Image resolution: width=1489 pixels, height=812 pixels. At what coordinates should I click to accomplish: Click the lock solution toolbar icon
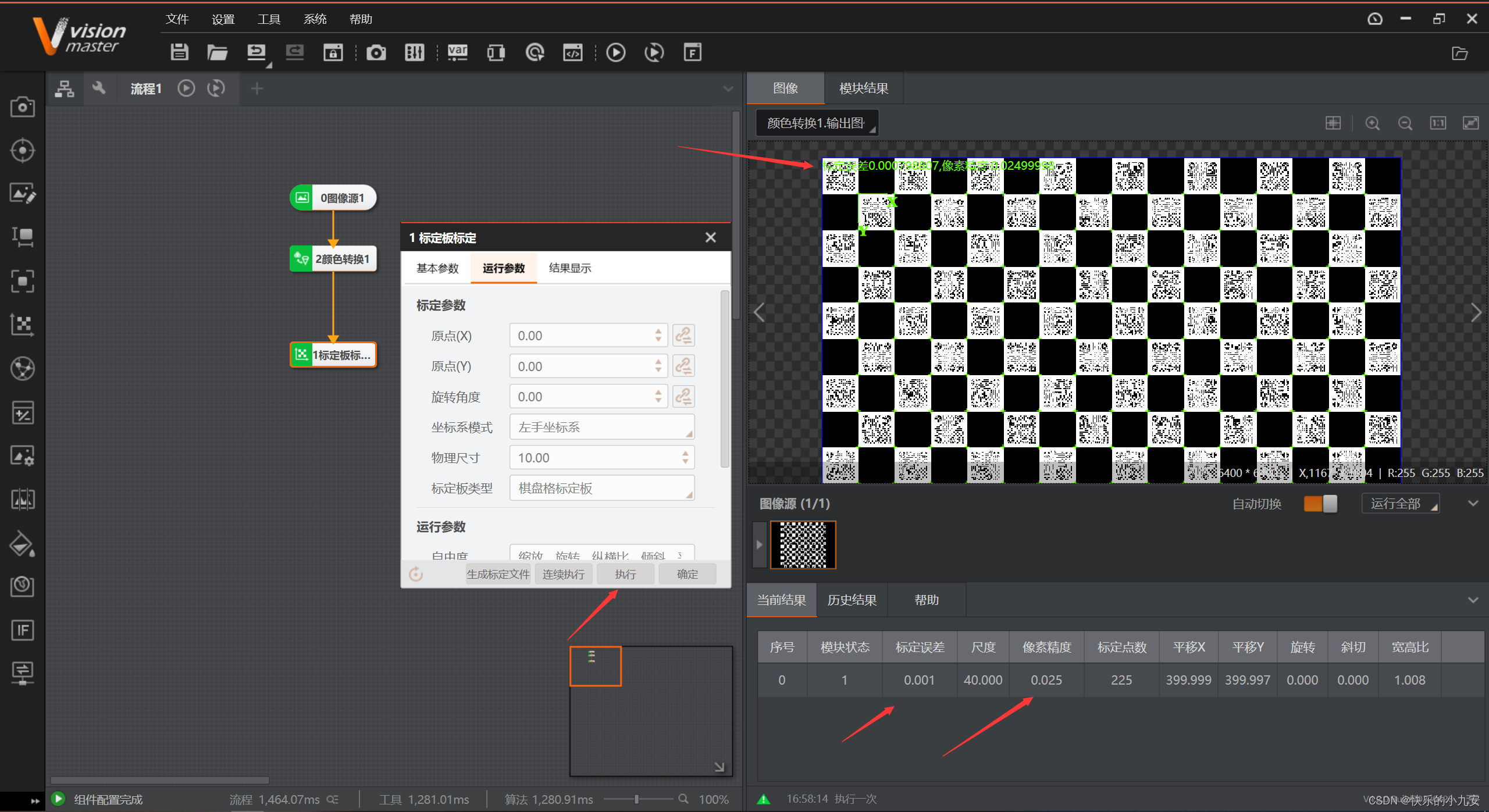333,52
